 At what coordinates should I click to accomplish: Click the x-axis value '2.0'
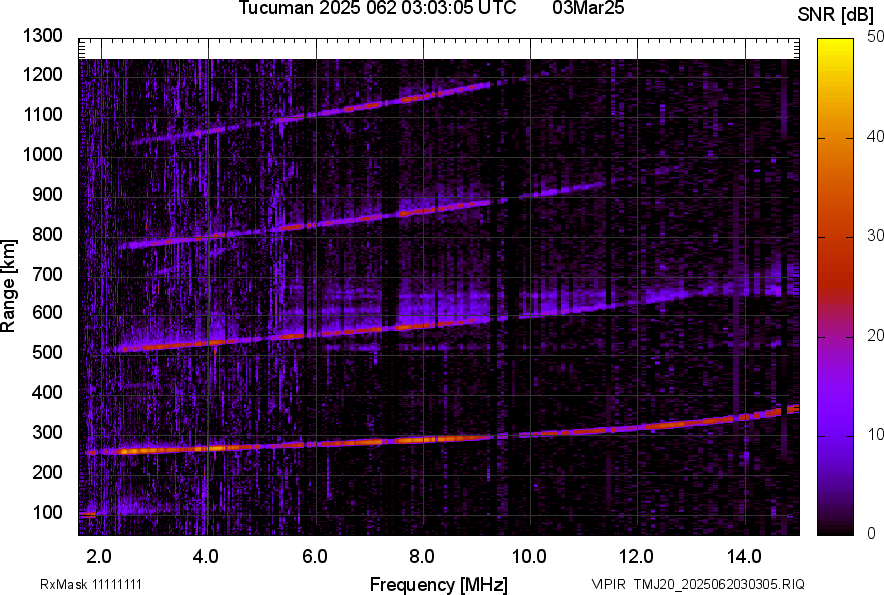[99, 557]
